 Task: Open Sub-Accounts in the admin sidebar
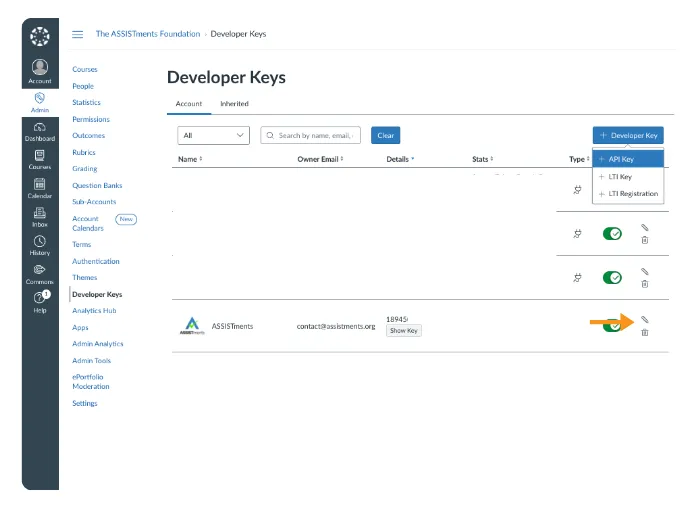[x=94, y=202]
